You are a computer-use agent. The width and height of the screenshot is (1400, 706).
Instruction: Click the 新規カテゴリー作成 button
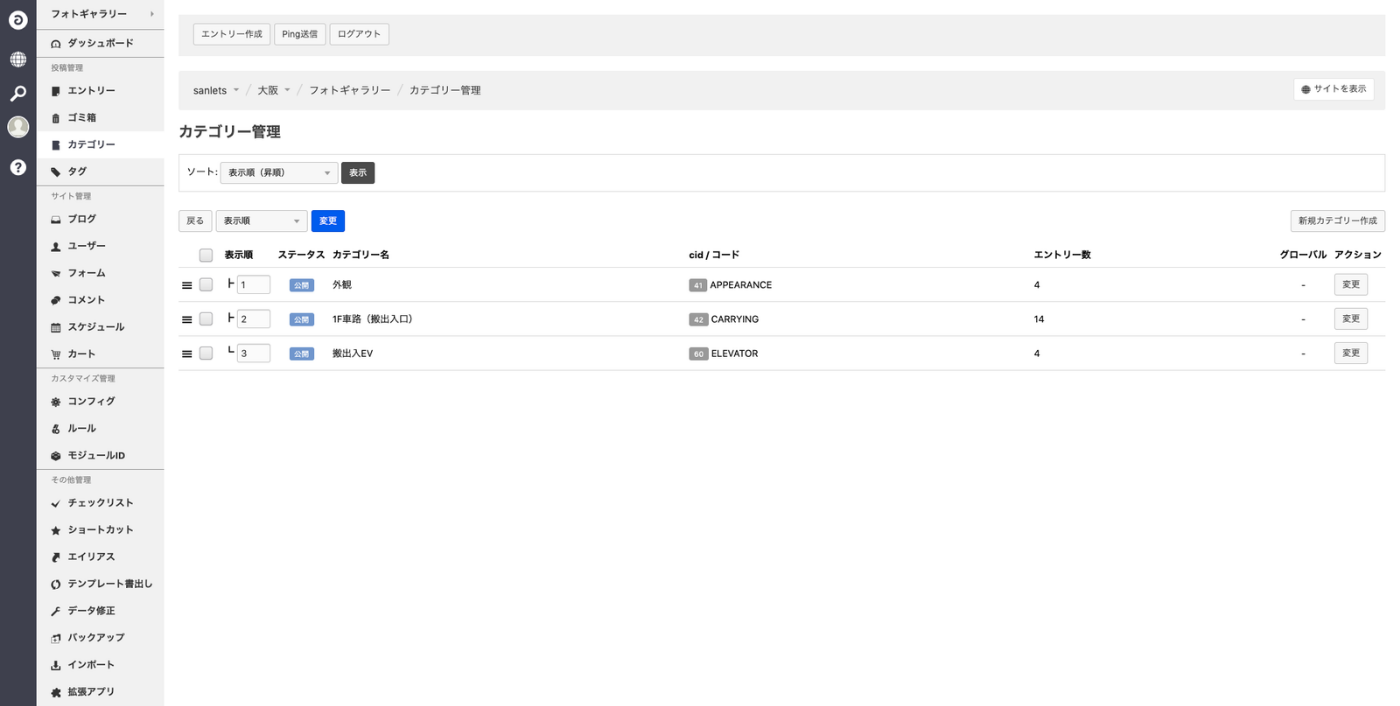[1337, 221]
